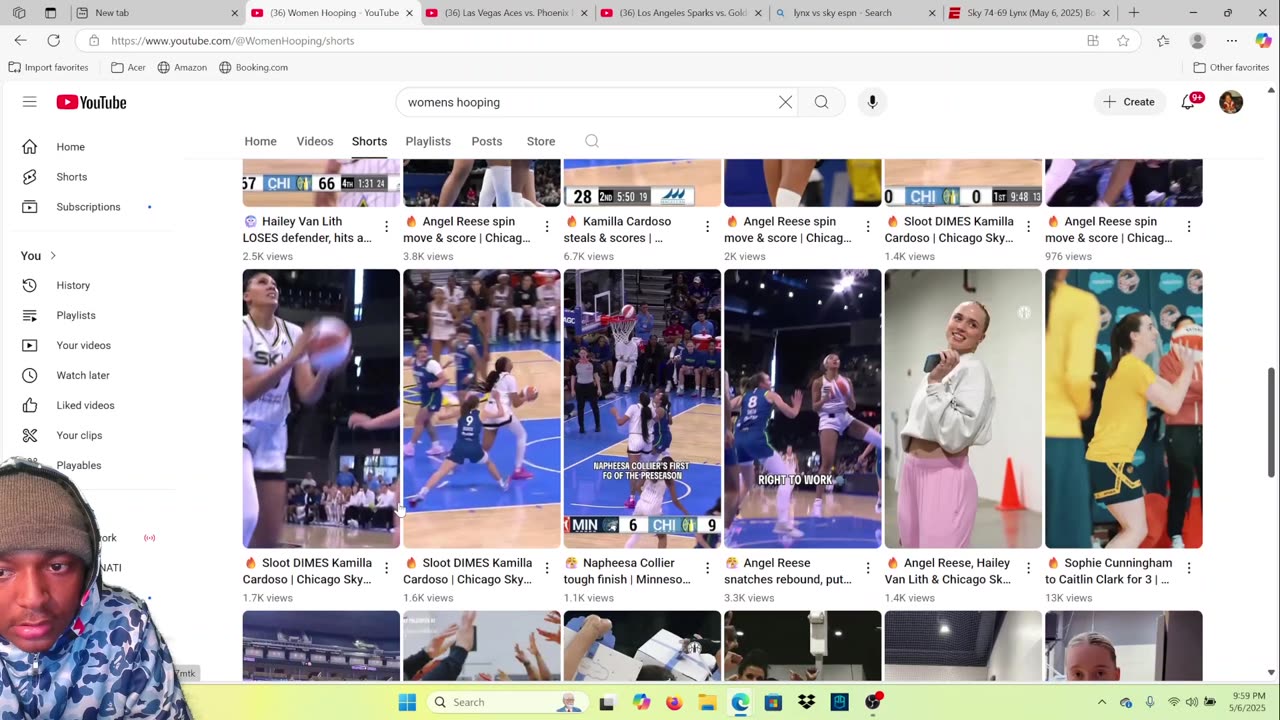Open the channel Posts tab
Viewport: 1280px width, 720px height.
pos(487,141)
